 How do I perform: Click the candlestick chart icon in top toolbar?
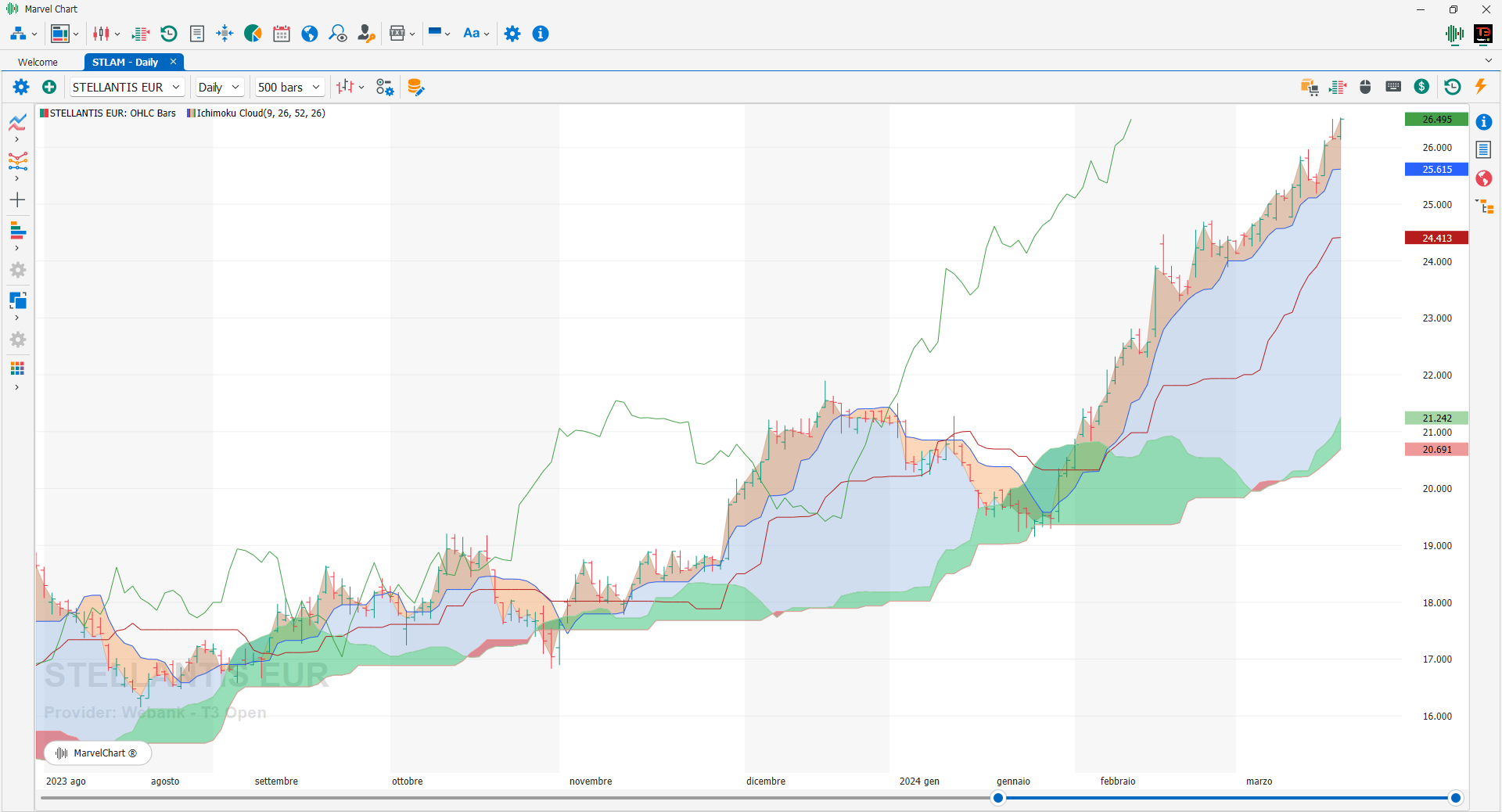[x=101, y=34]
